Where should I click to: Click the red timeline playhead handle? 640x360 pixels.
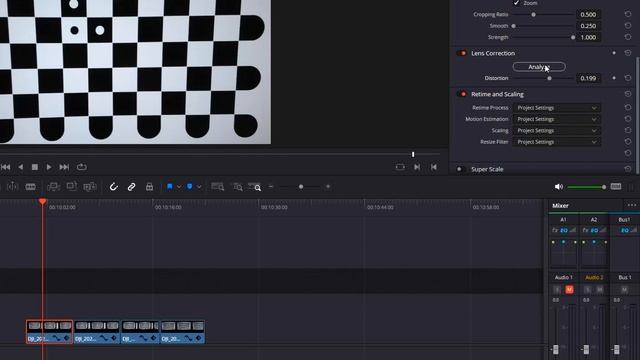pos(42,202)
